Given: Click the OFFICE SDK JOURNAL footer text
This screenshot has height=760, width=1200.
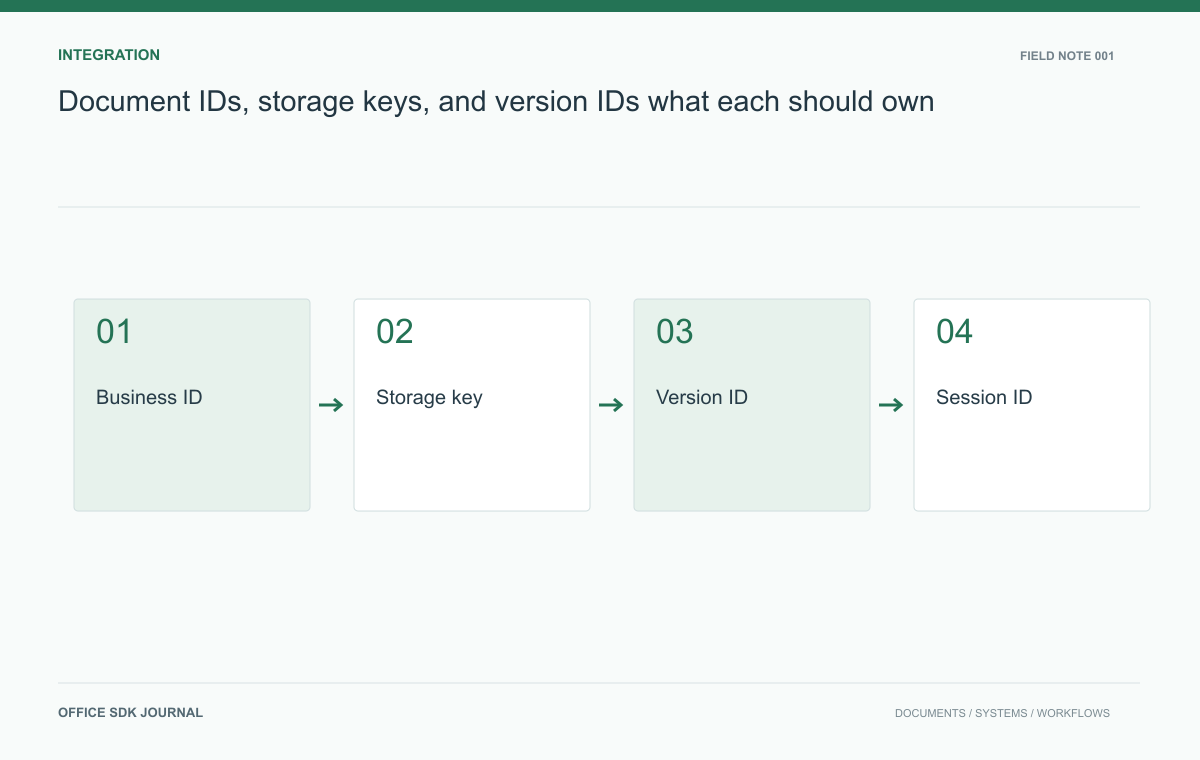Looking at the screenshot, I should 130,713.
